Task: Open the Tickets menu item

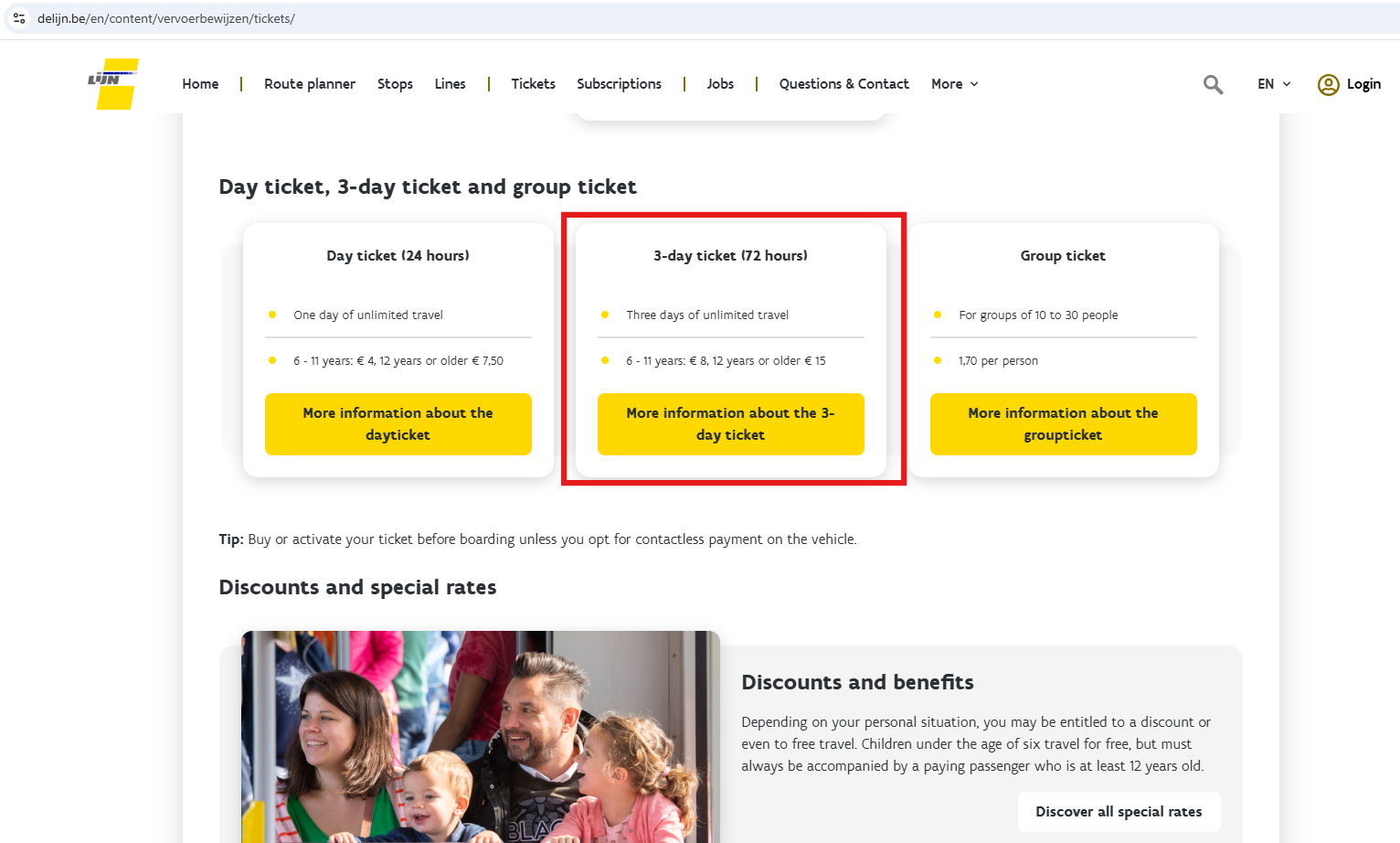Action: [x=533, y=84]
